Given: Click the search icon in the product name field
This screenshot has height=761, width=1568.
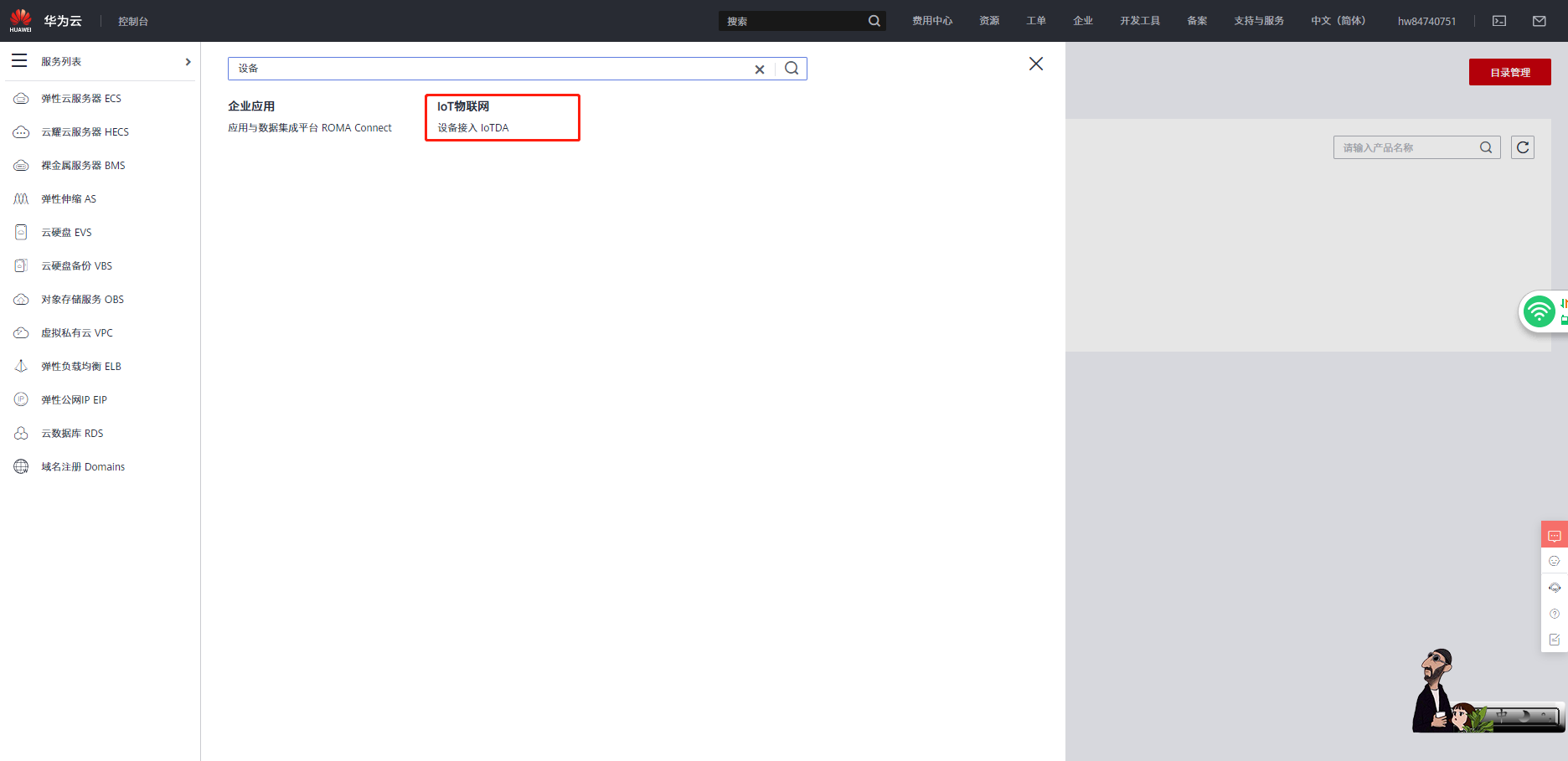Looking at the screenshot, I should (1486, 147).
